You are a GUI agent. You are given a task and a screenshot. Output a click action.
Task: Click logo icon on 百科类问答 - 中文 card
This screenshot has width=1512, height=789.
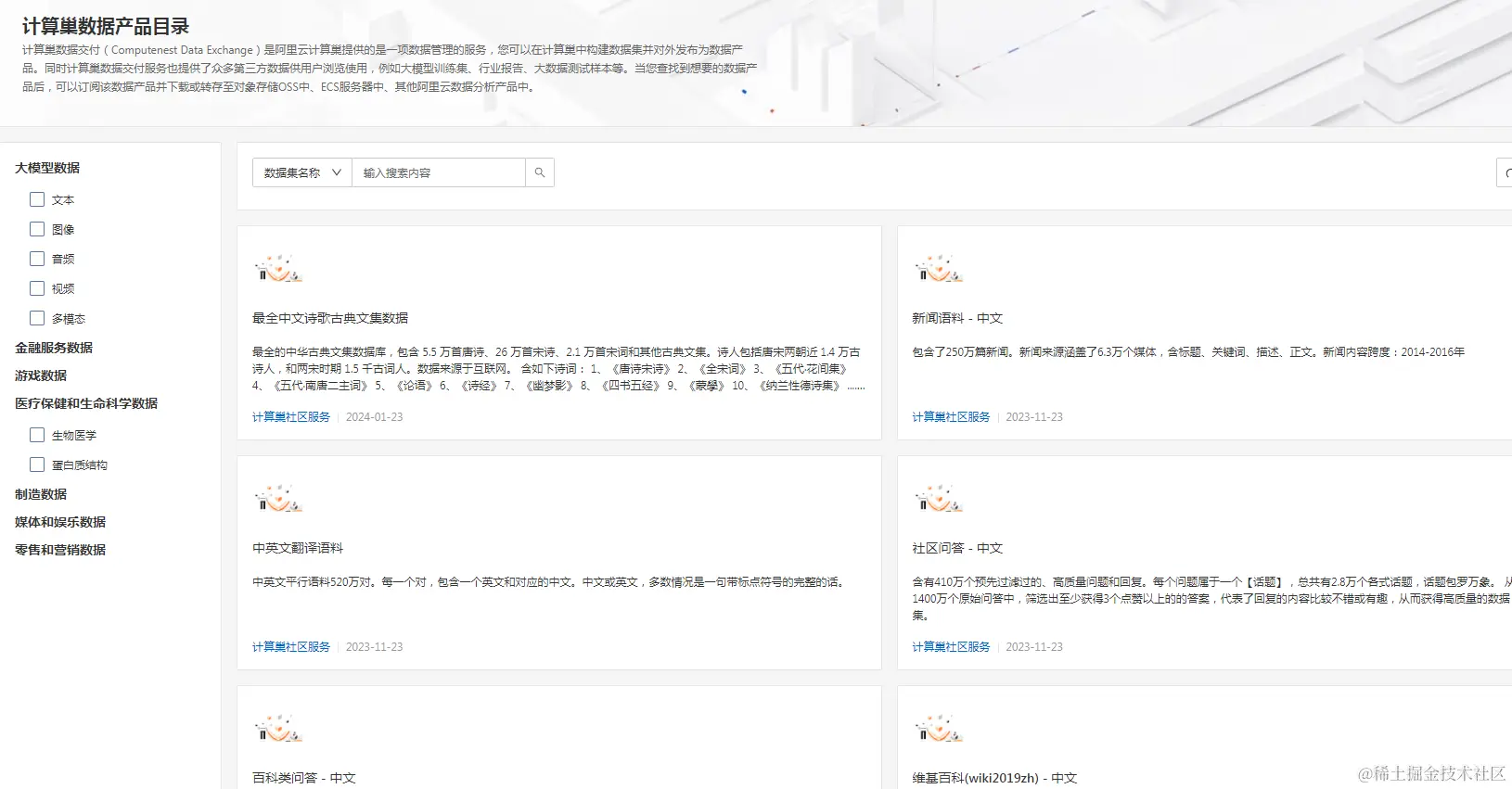click(x=278, y=729)
